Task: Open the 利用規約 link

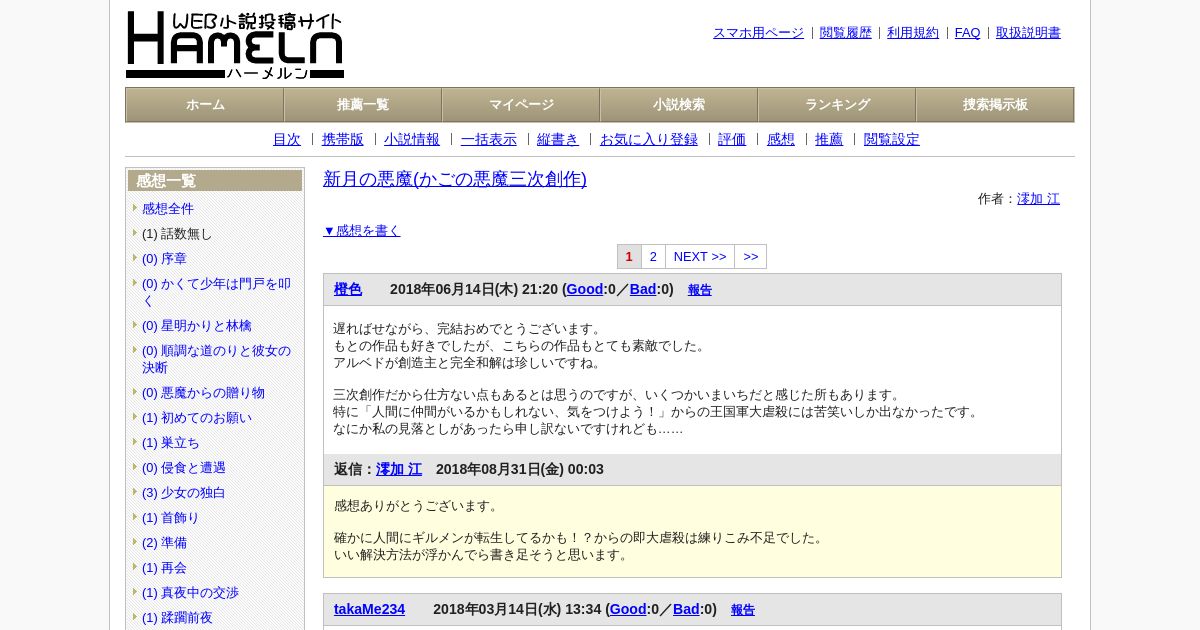Action: click(x=913, y=33)
